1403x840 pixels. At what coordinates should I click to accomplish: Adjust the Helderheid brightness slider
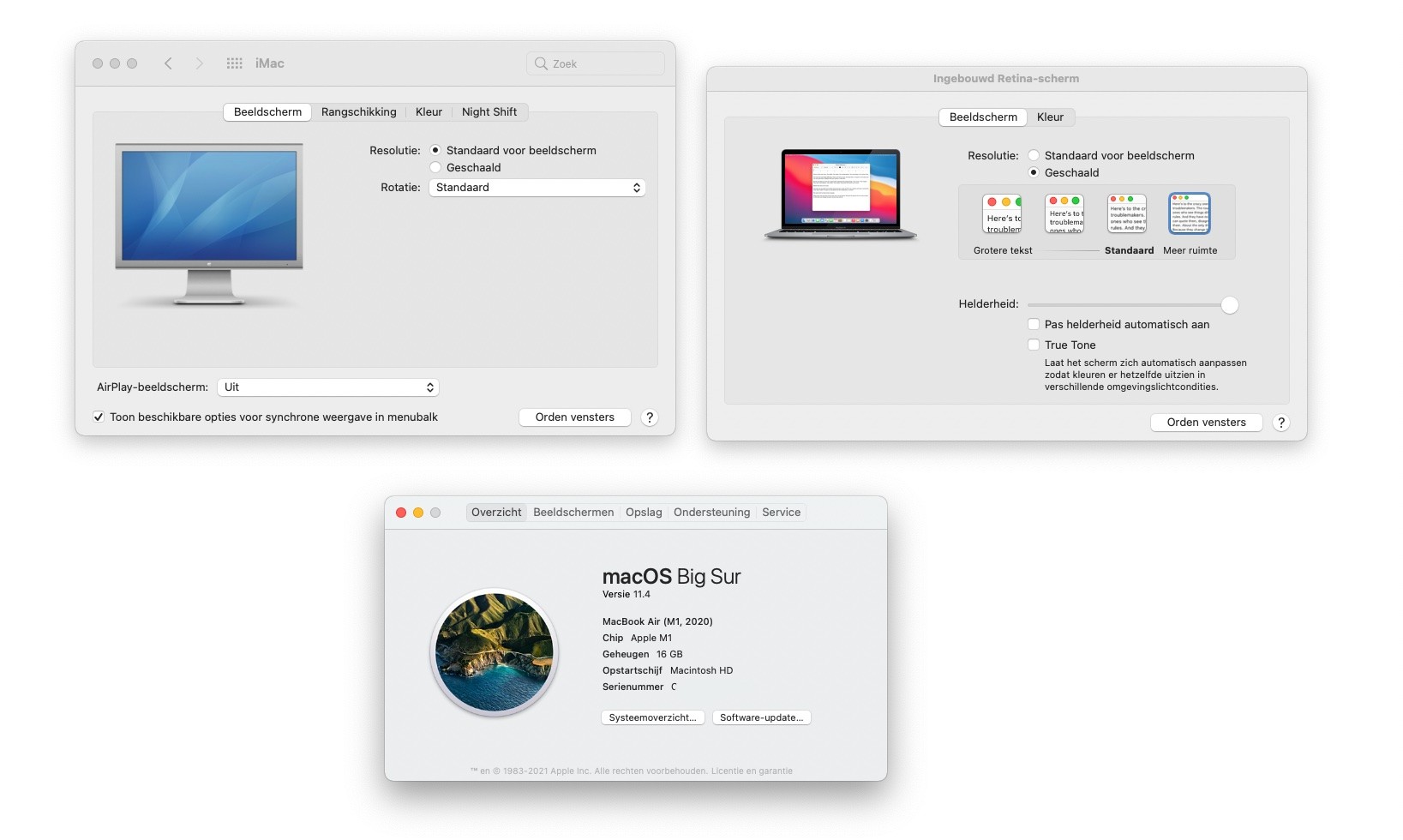coord(1133,305)
